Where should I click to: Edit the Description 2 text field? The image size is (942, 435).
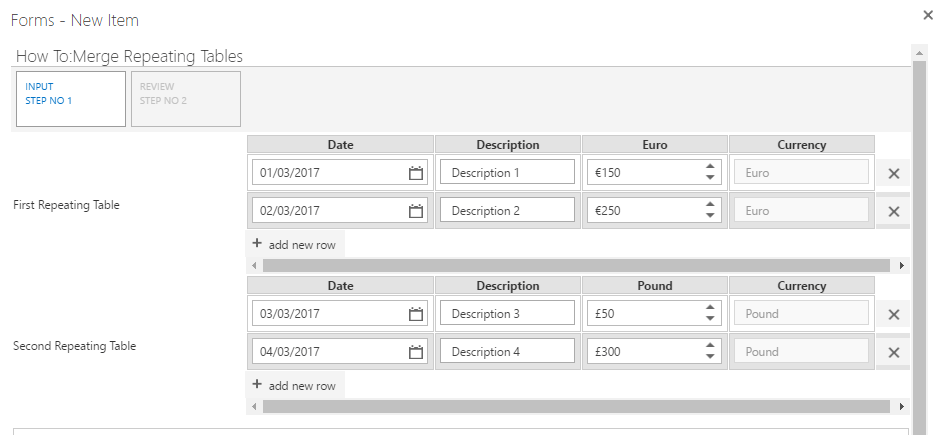point(507,210)
